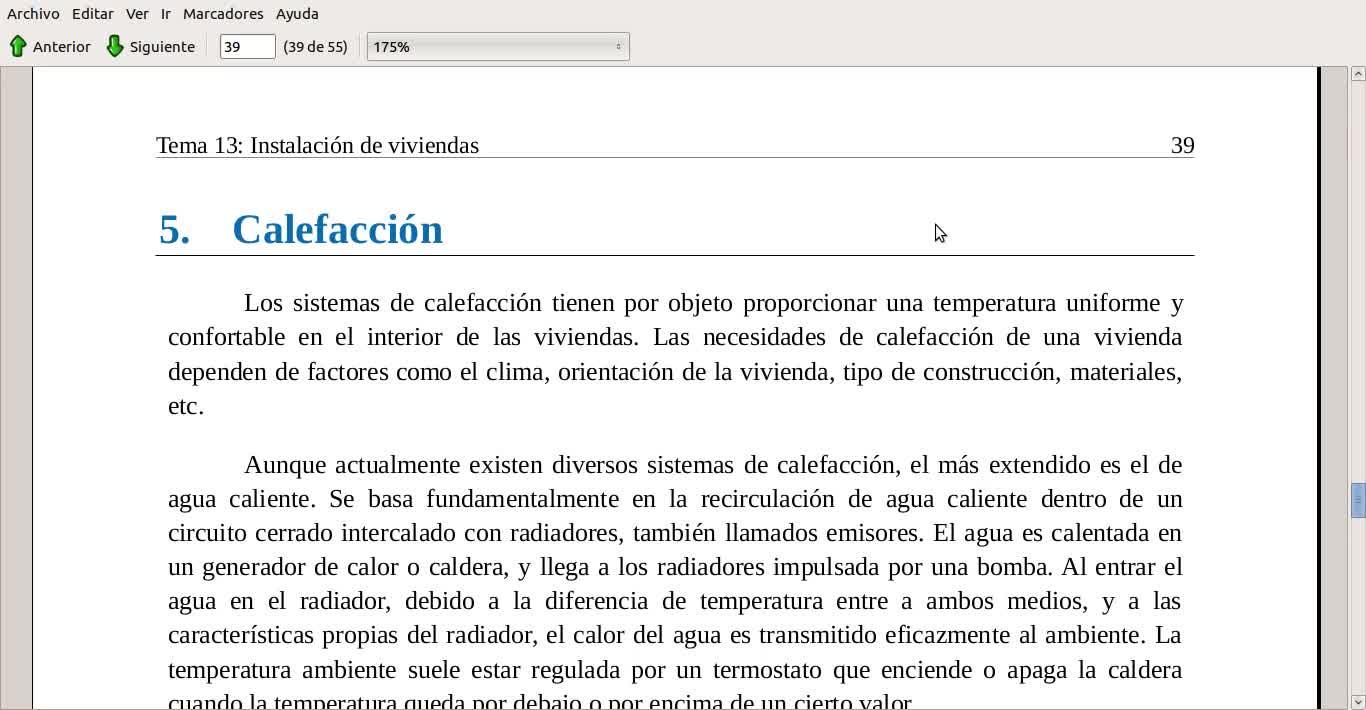1366x710 pixels.
Task: Open the 175% zoom level dropdown
Action: (498, 47)
